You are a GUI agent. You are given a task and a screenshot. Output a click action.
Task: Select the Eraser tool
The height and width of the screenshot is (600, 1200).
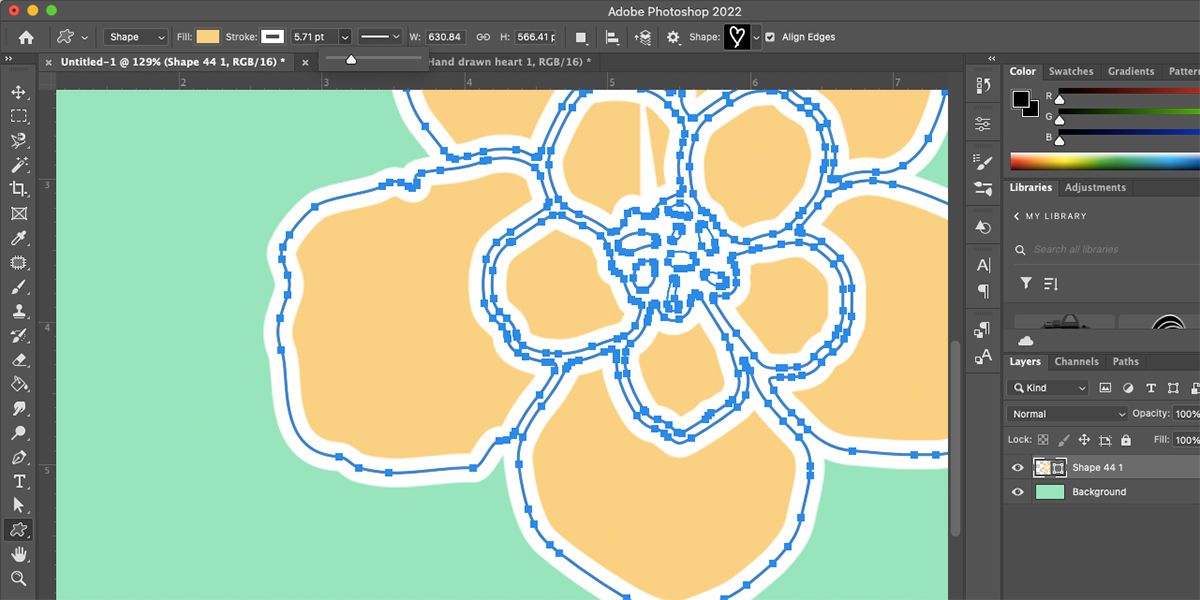(19, 360)
